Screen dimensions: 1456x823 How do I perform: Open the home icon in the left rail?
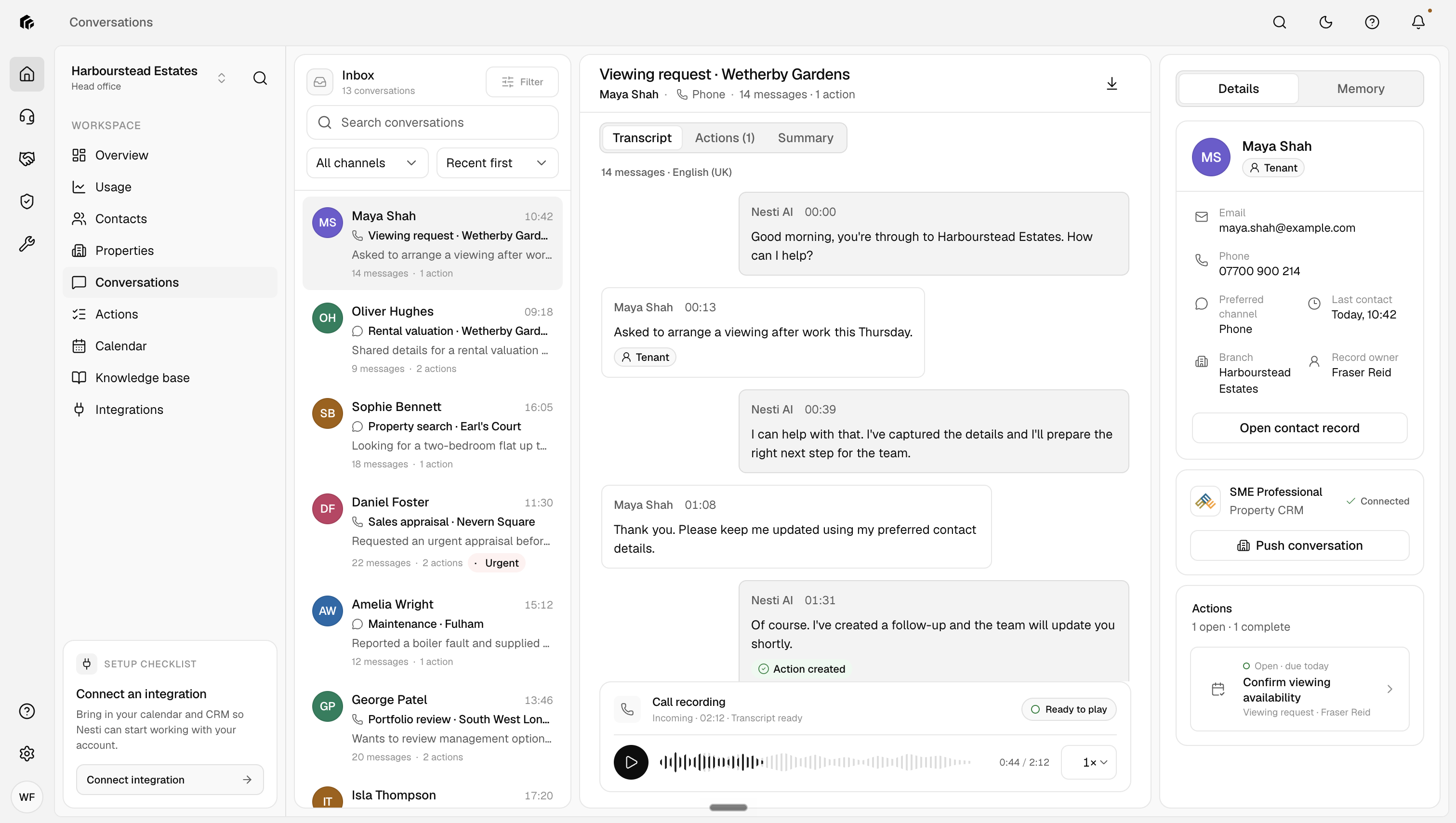(x=26, y=74)
